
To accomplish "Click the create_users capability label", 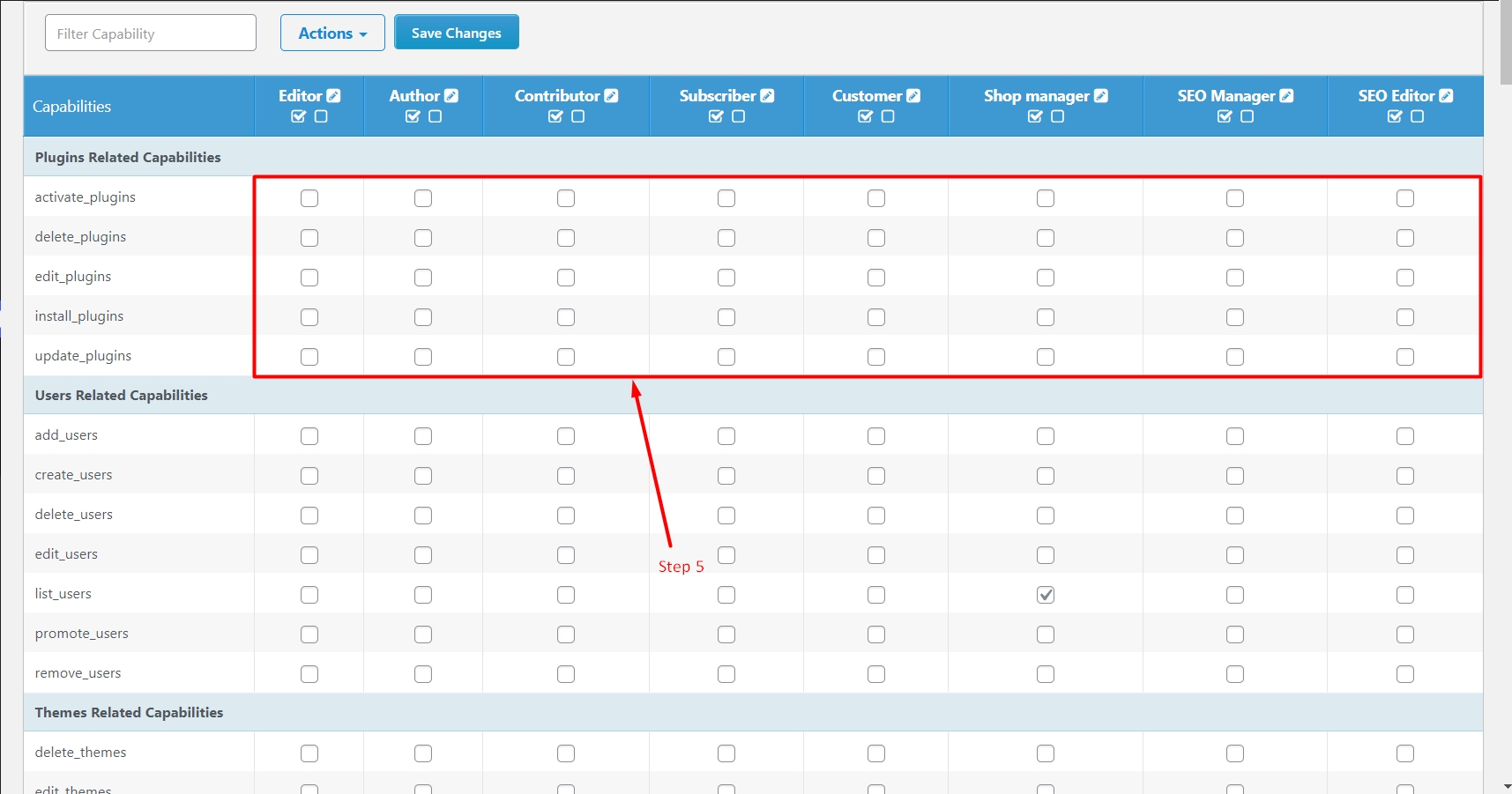I will coord(73,475).
